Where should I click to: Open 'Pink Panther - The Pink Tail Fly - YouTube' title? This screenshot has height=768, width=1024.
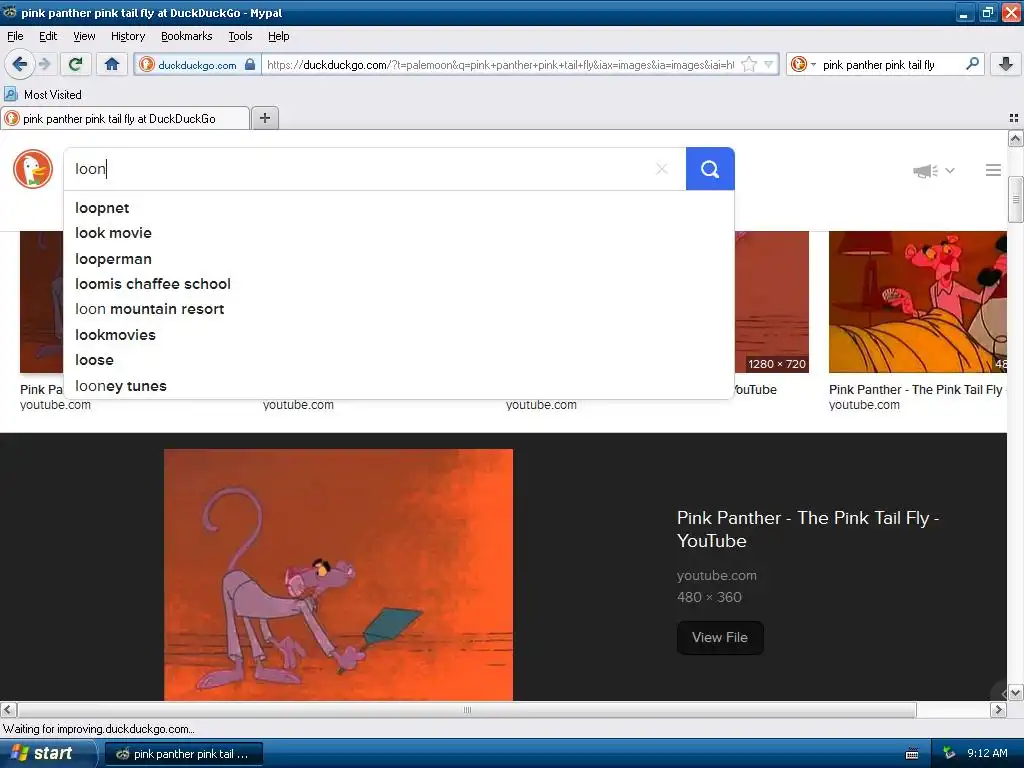click(x=808, y=529)
